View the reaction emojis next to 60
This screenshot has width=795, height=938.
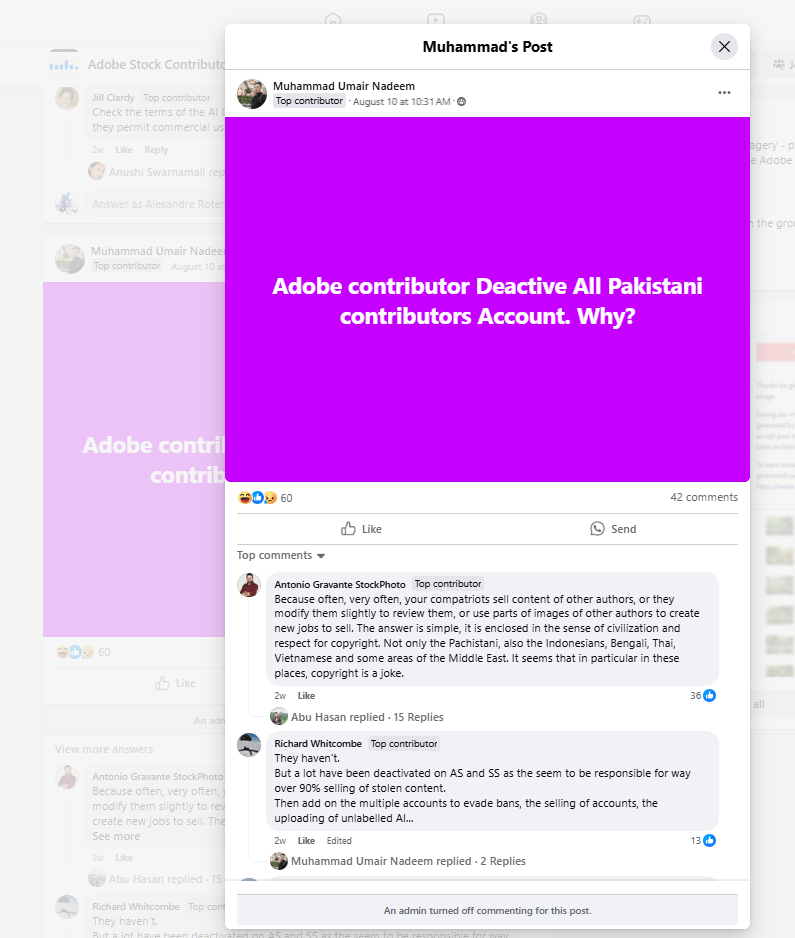tap(257, 498)
